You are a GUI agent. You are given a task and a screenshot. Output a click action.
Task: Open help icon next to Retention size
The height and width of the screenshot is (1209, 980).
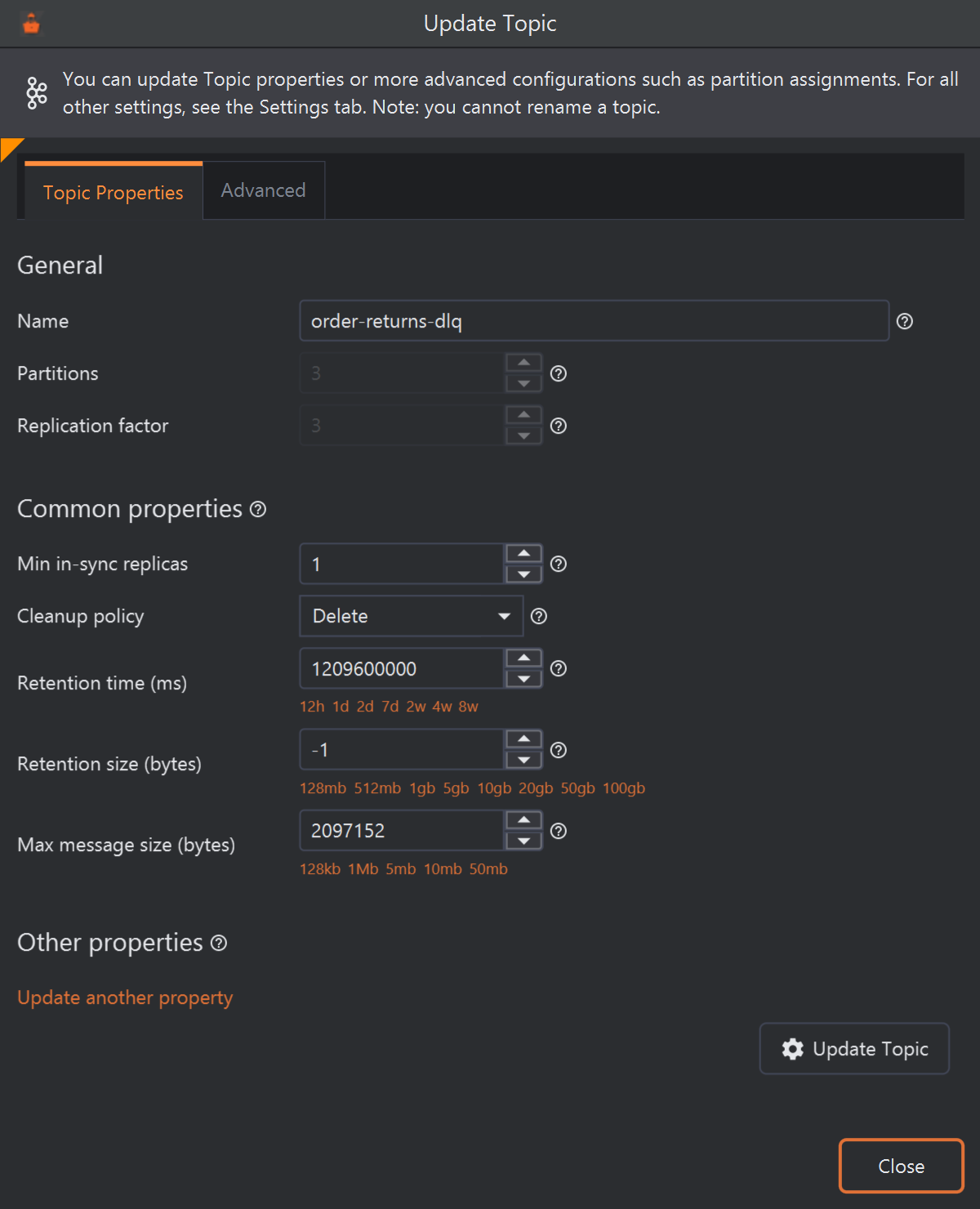558,750
